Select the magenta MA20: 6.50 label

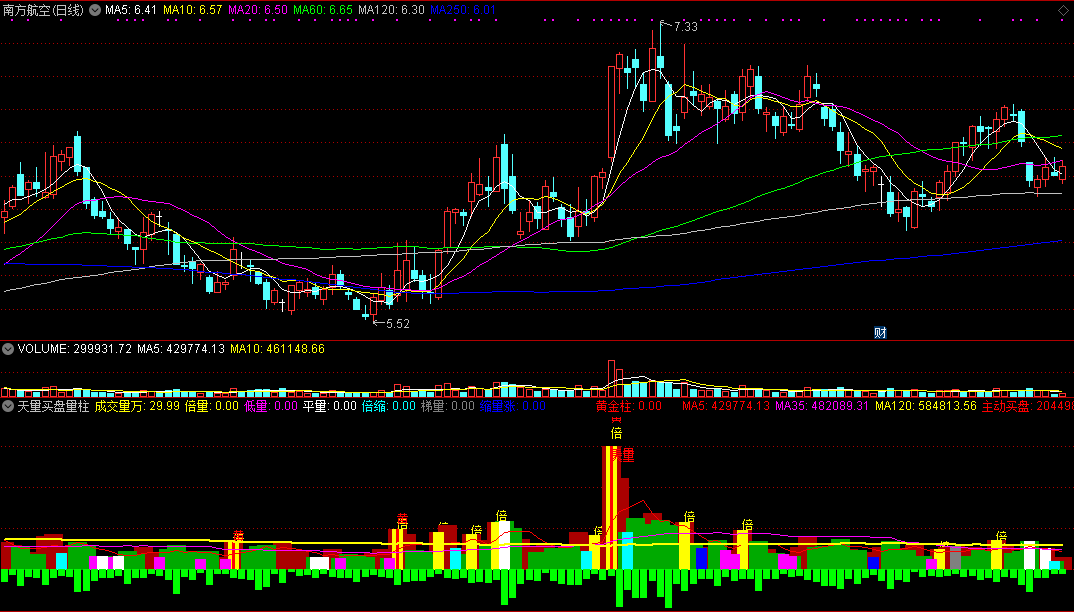coord(258,10)
